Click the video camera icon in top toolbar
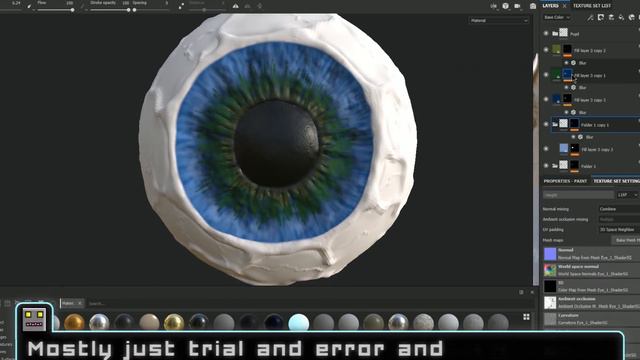Screen dimensions: 640x360 tap(518, 6)
